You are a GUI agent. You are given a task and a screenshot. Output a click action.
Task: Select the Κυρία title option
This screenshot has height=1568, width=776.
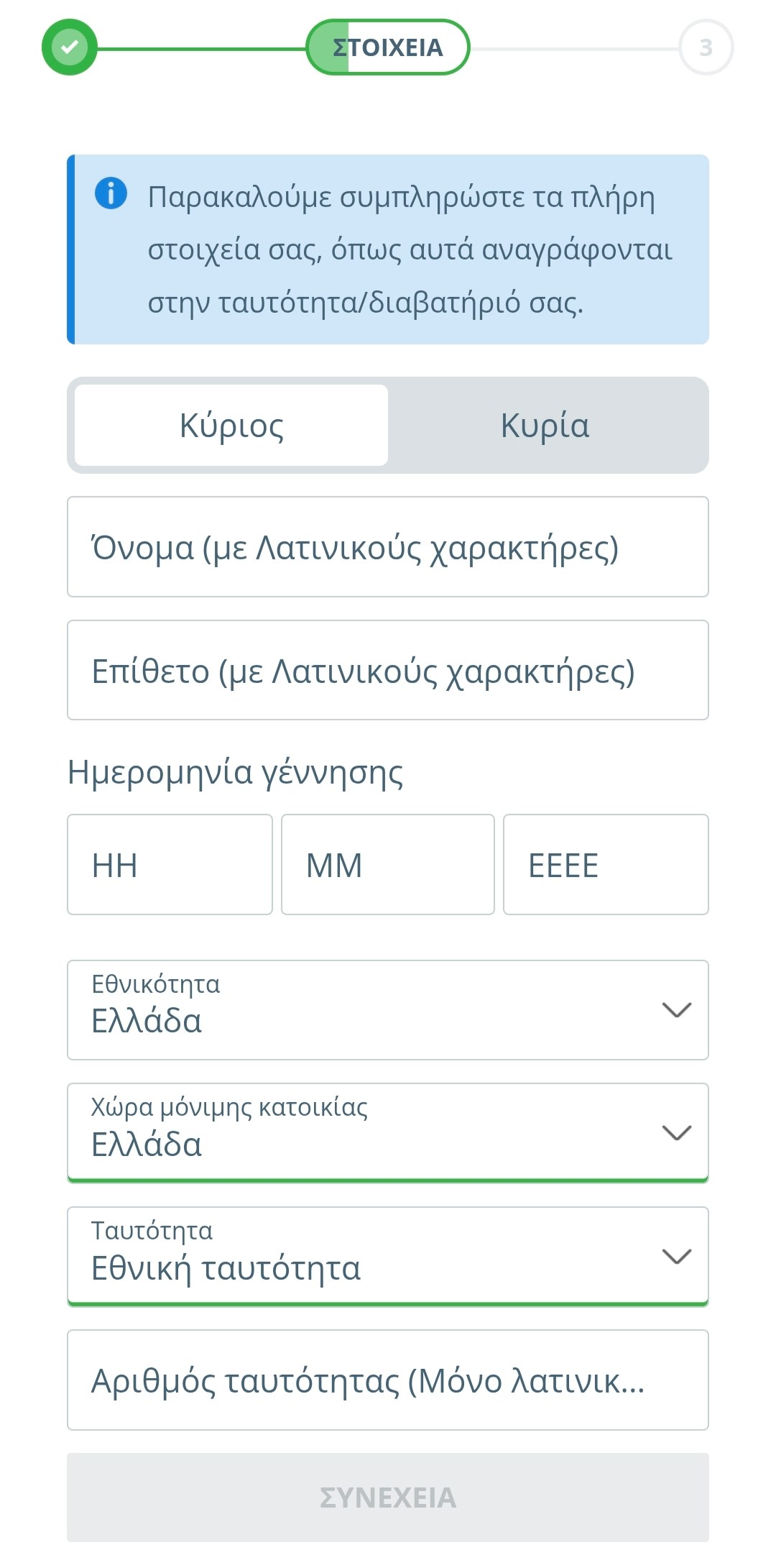click(x=545, y=425)
